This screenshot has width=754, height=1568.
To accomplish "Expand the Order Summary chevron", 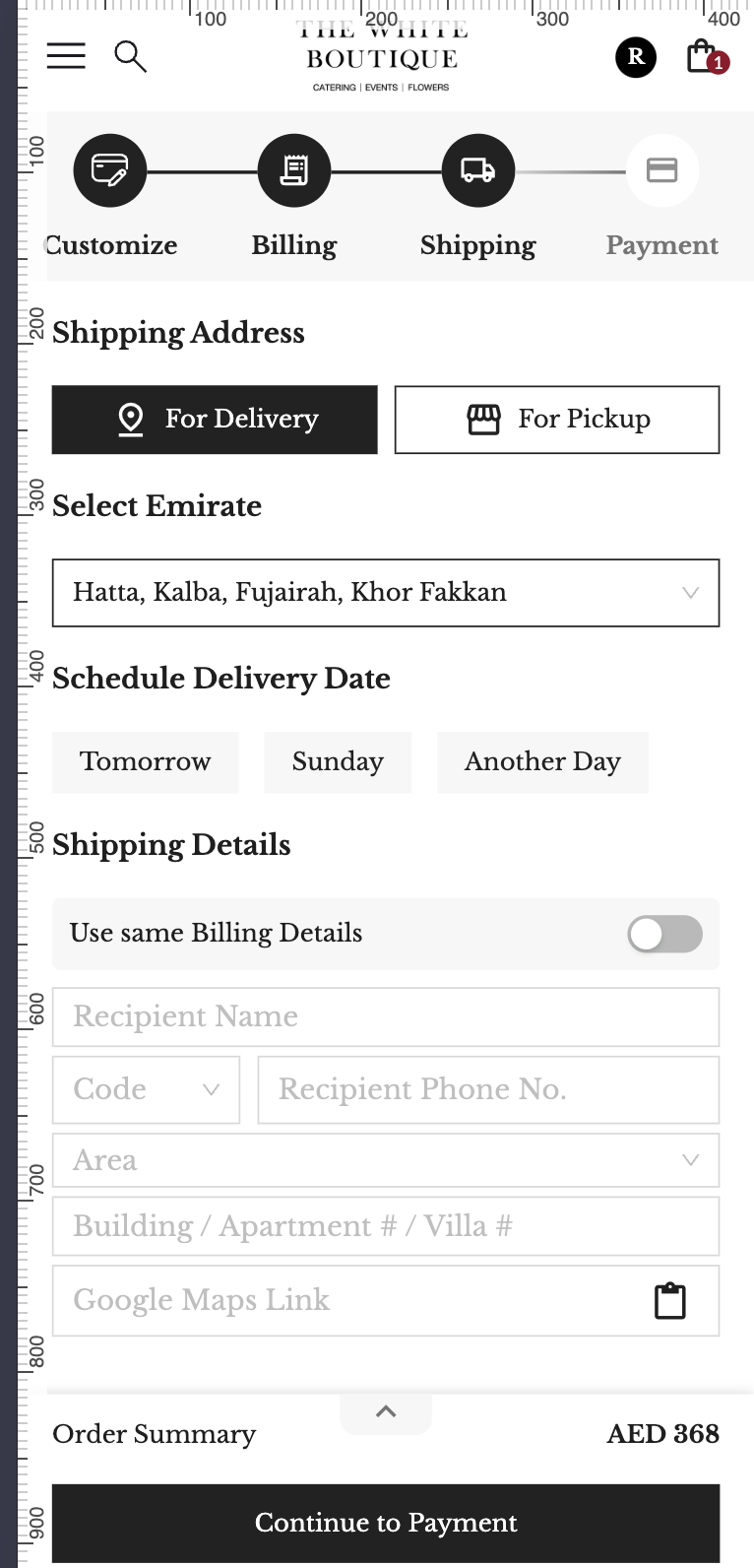I will (386, 1412).
